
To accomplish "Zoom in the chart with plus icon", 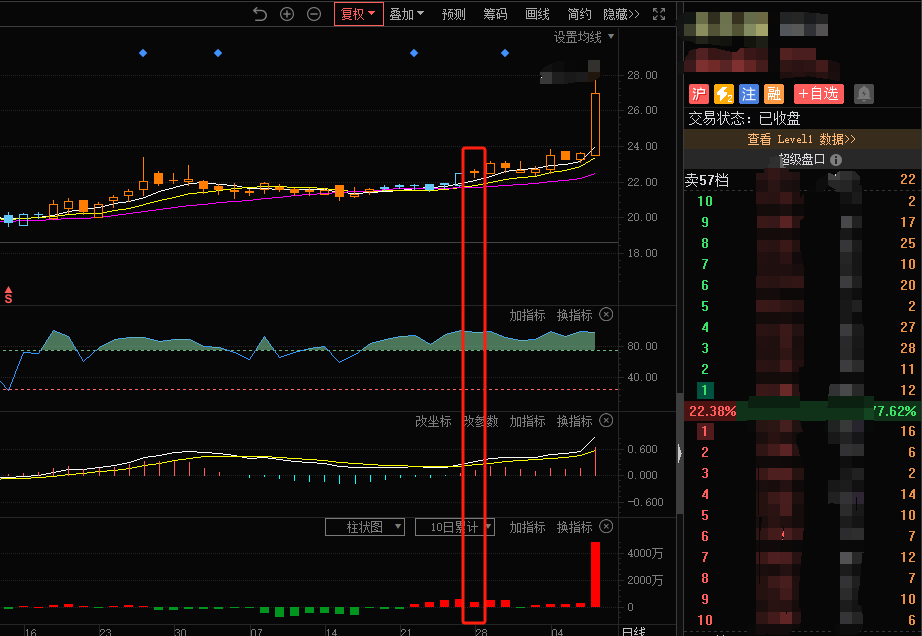I will (x=287, y=14).
